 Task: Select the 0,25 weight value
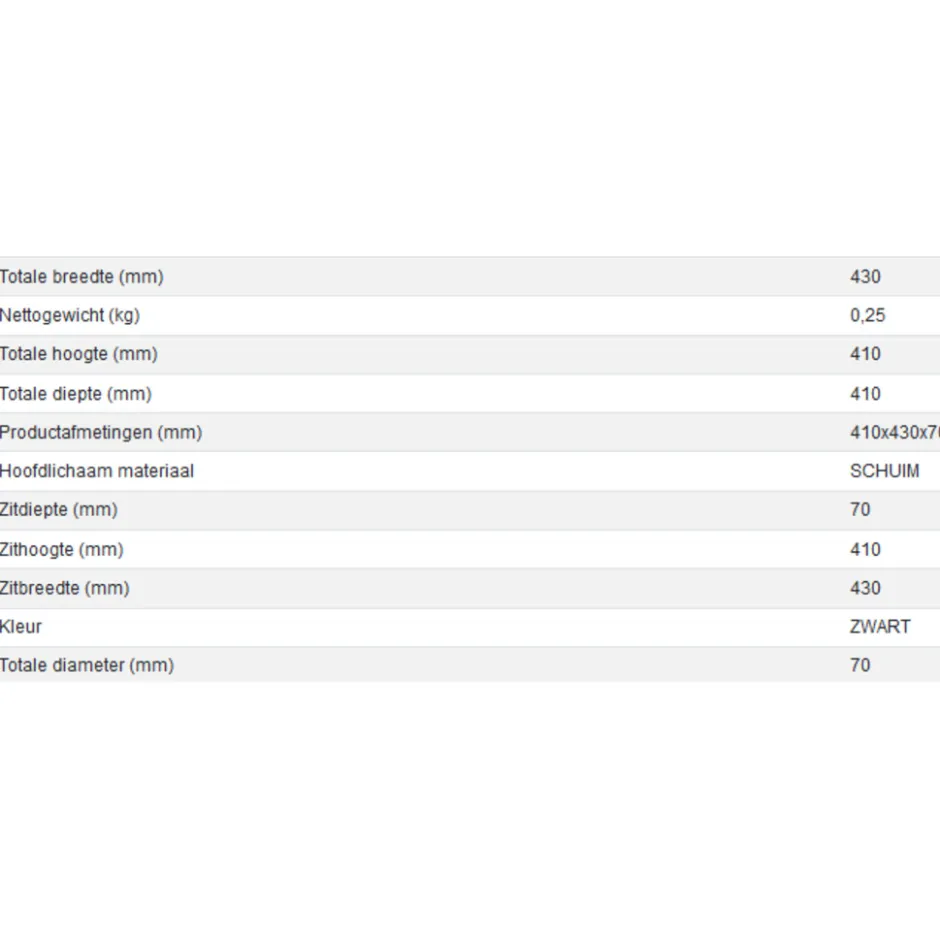tap(867, 315)
